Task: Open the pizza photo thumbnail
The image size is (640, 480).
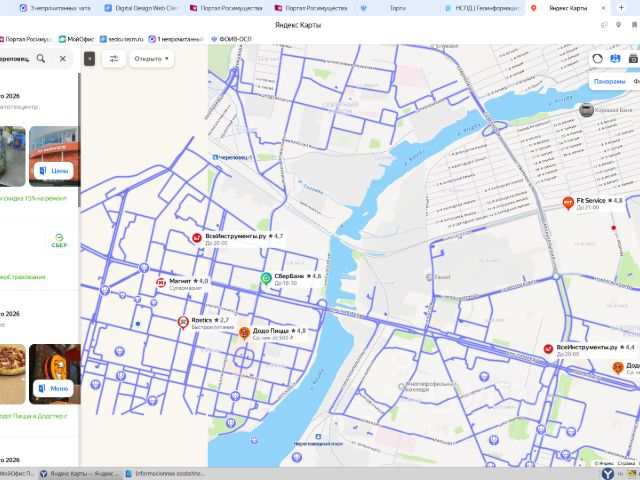Action: [x=12, y=374]
